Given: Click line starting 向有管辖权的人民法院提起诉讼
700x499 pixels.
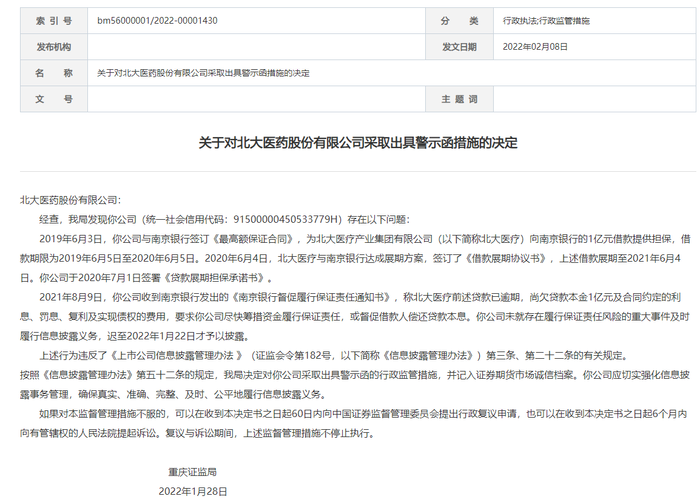Looking at the screenshot, I should pos(197,433).
